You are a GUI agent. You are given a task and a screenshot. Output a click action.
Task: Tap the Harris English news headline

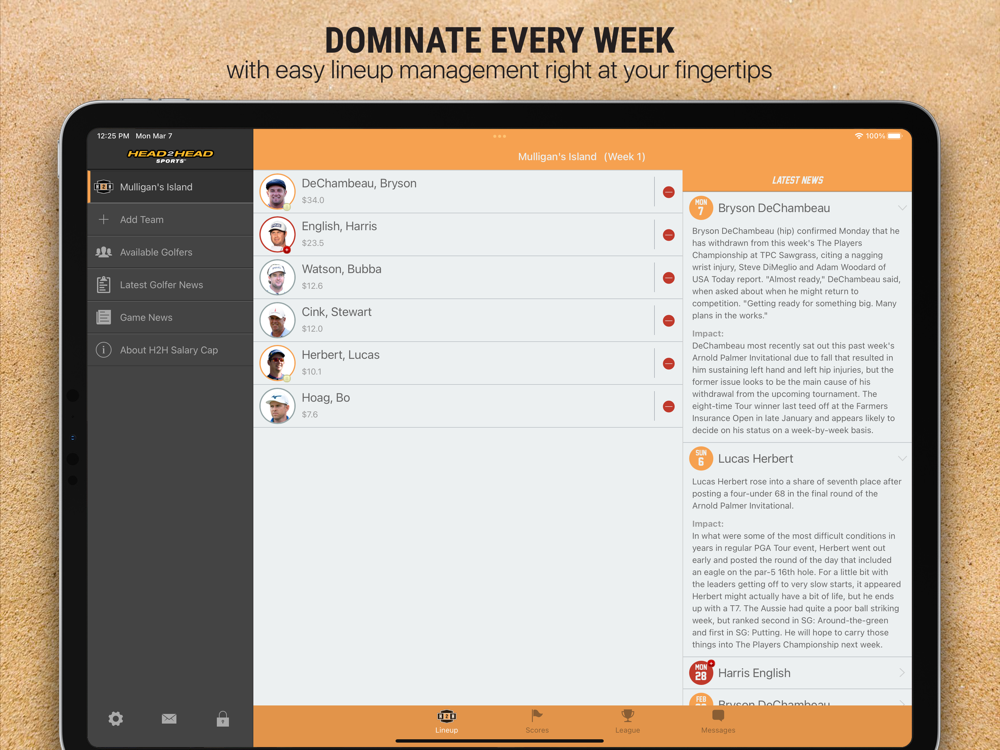click(x=754, y=673)
